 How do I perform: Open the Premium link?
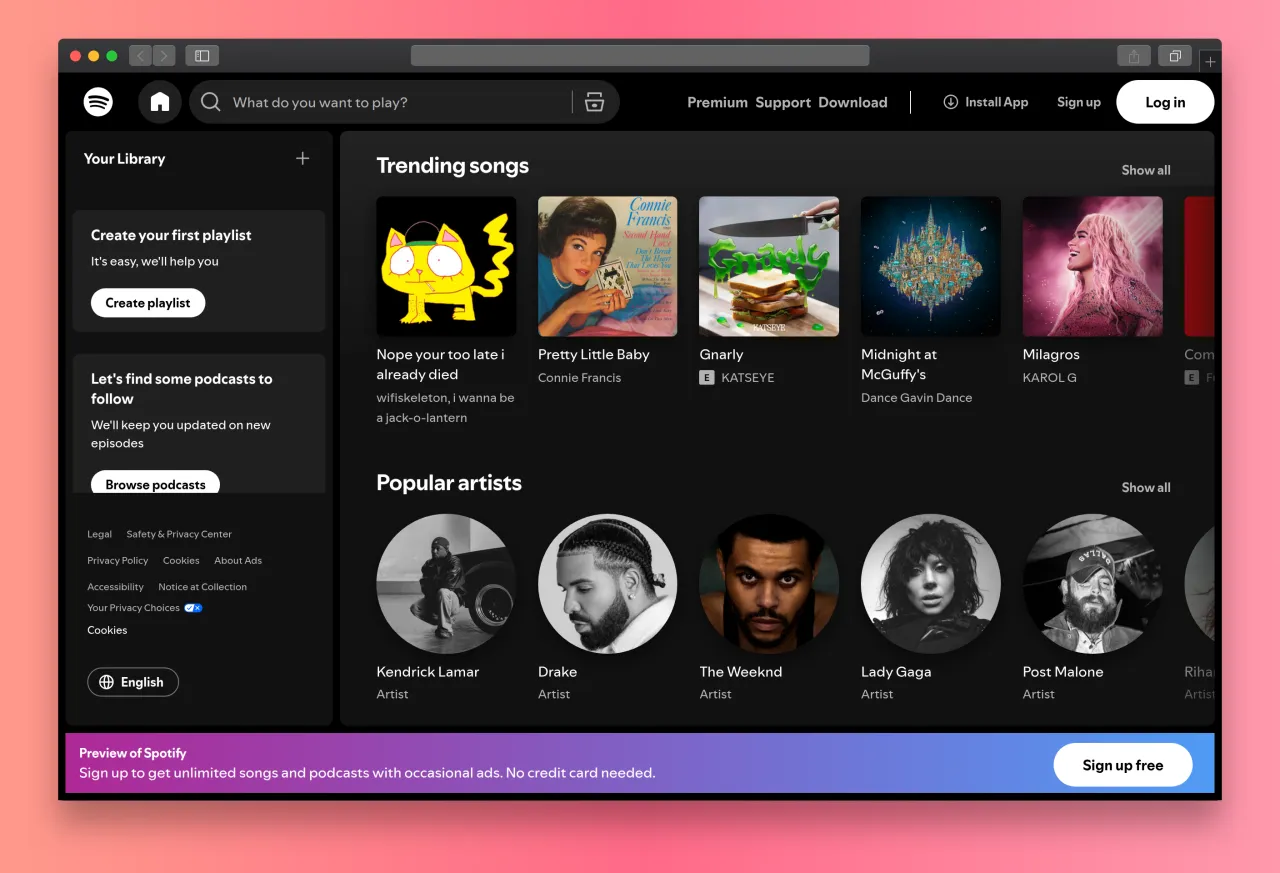[717, 102]
